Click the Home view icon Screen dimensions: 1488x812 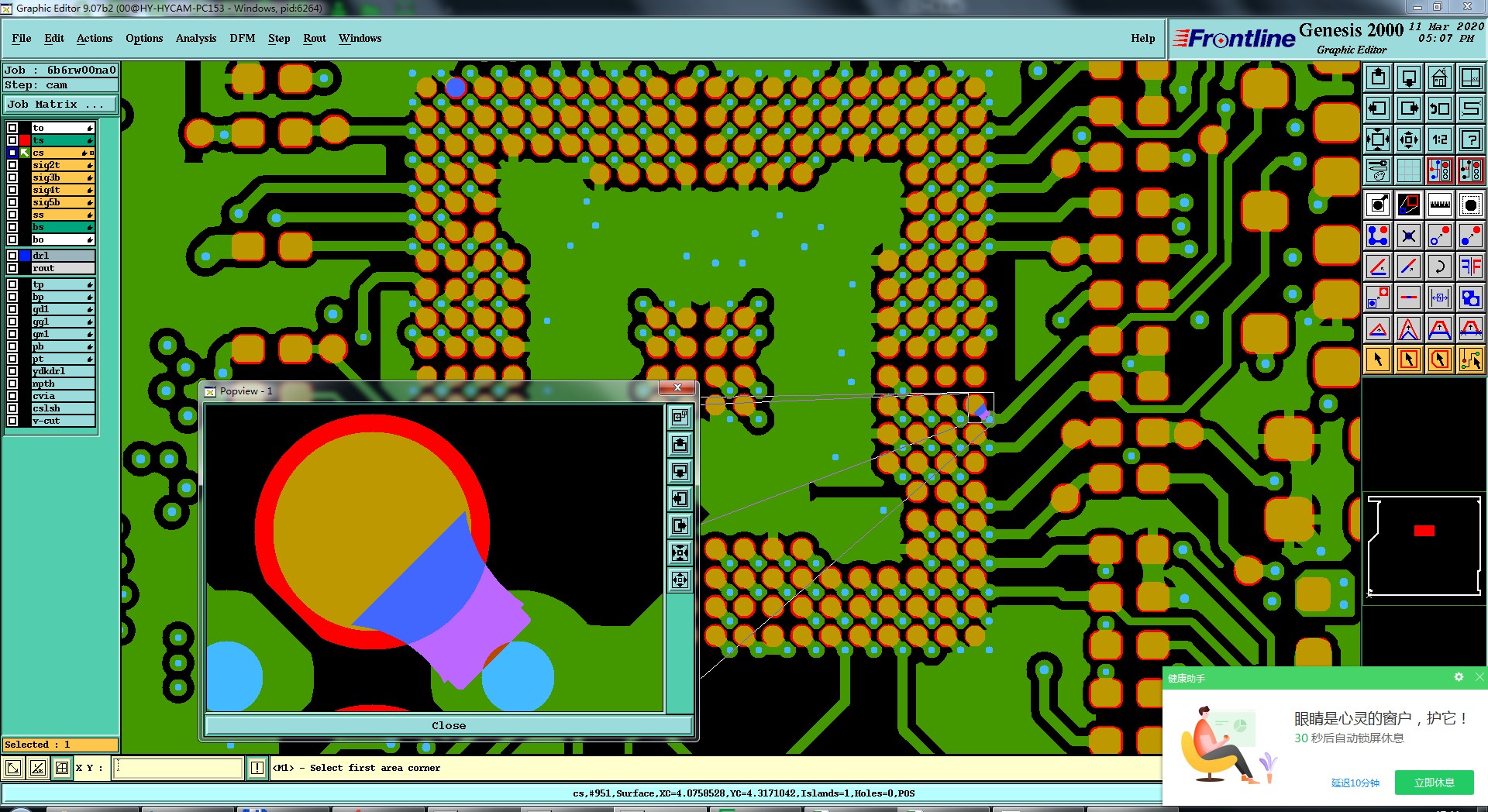[1440, 77]
